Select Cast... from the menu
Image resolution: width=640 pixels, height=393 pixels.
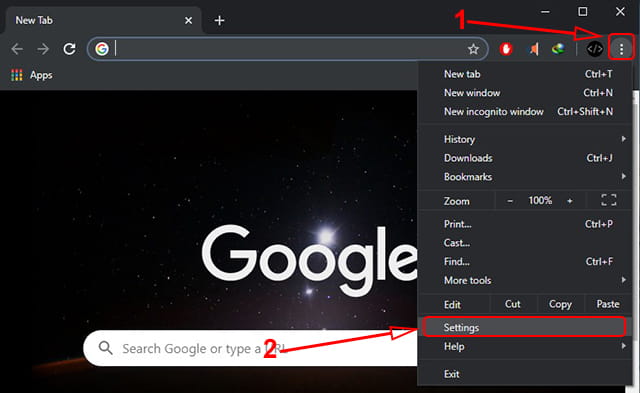point(525,243)
